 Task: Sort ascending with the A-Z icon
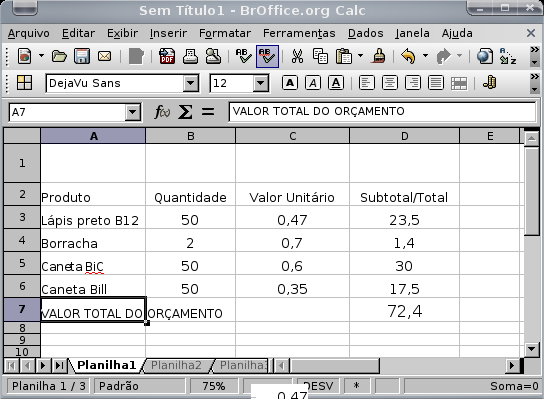tap(508, 56)
